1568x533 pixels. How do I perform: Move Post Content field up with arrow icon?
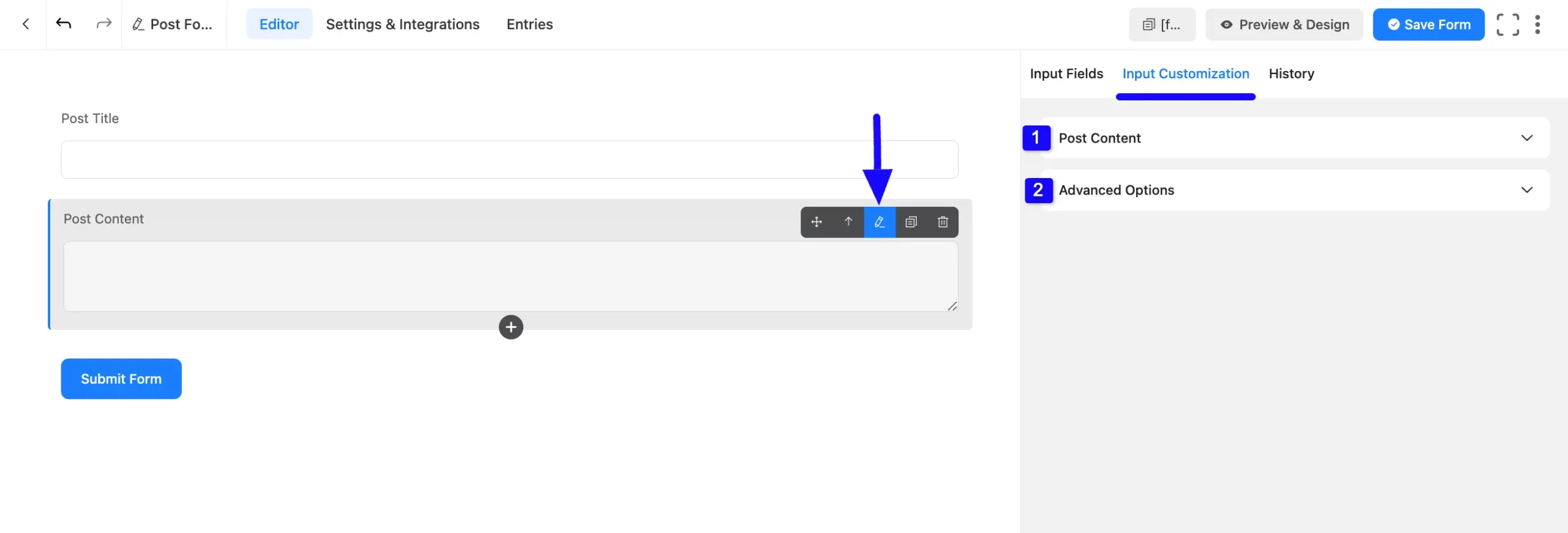(848, 222)
